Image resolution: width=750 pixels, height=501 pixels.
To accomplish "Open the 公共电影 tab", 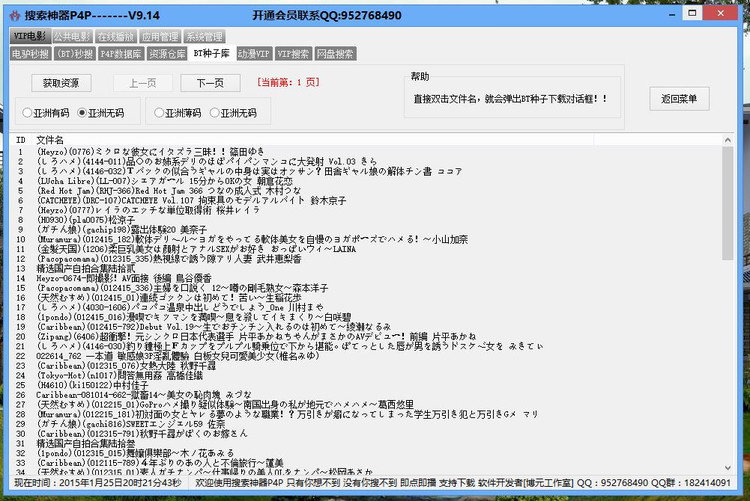I will point(72,37).
